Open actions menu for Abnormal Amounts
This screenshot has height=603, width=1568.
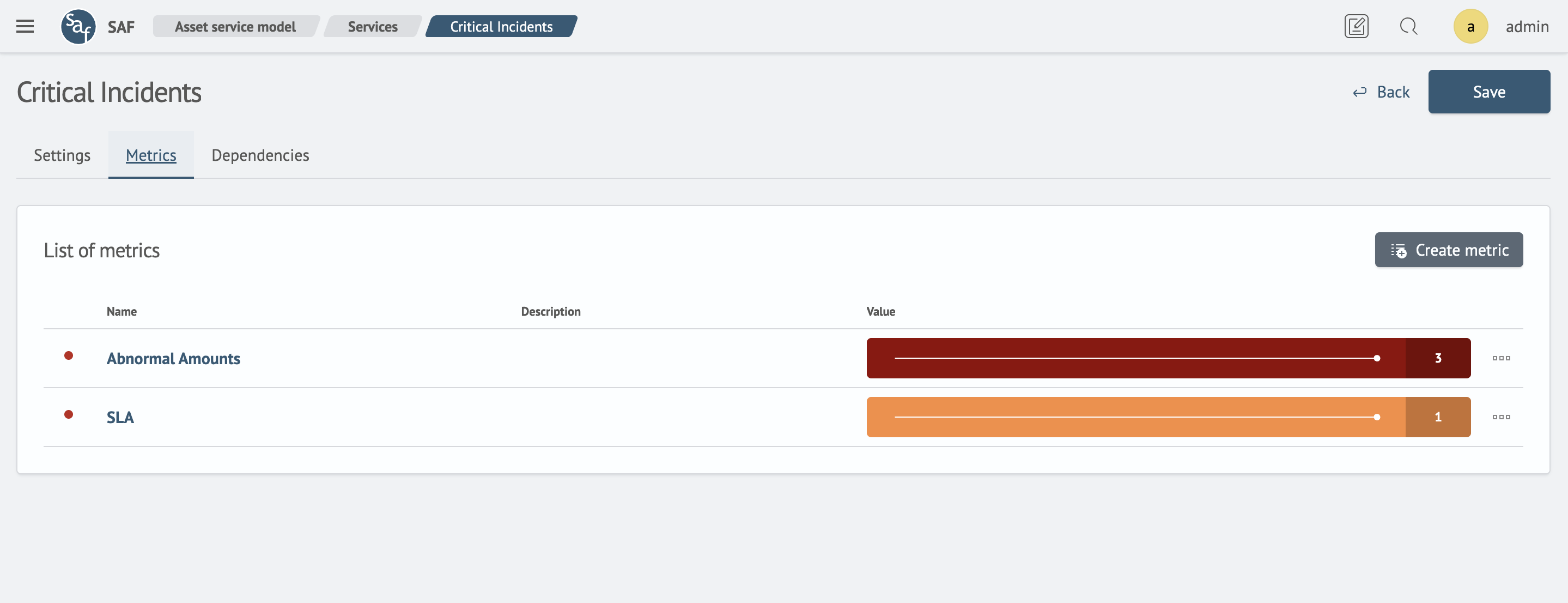[1501, 358]
